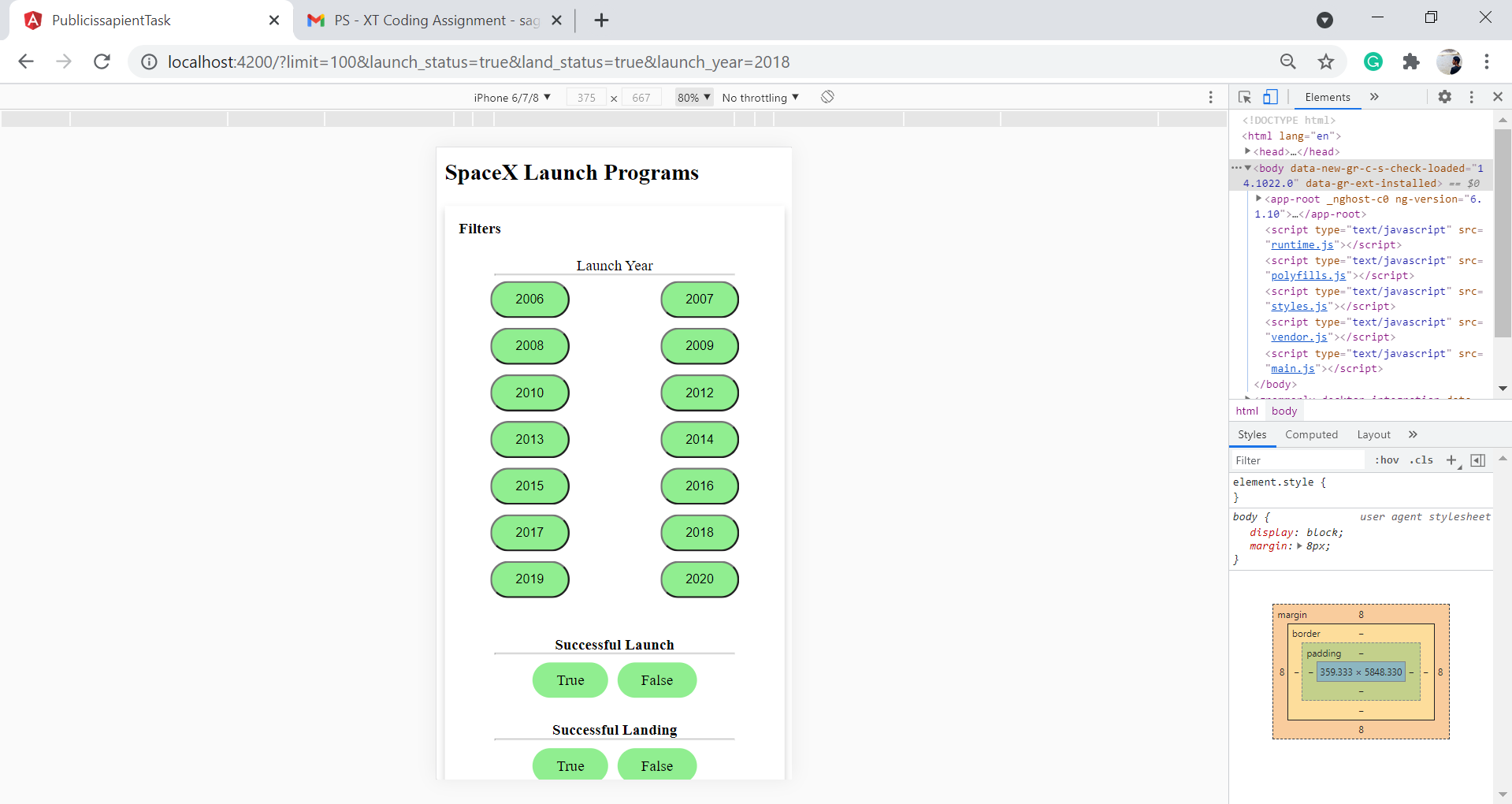
Task: Set Successful Launch to False
Action: pos(656,679)
